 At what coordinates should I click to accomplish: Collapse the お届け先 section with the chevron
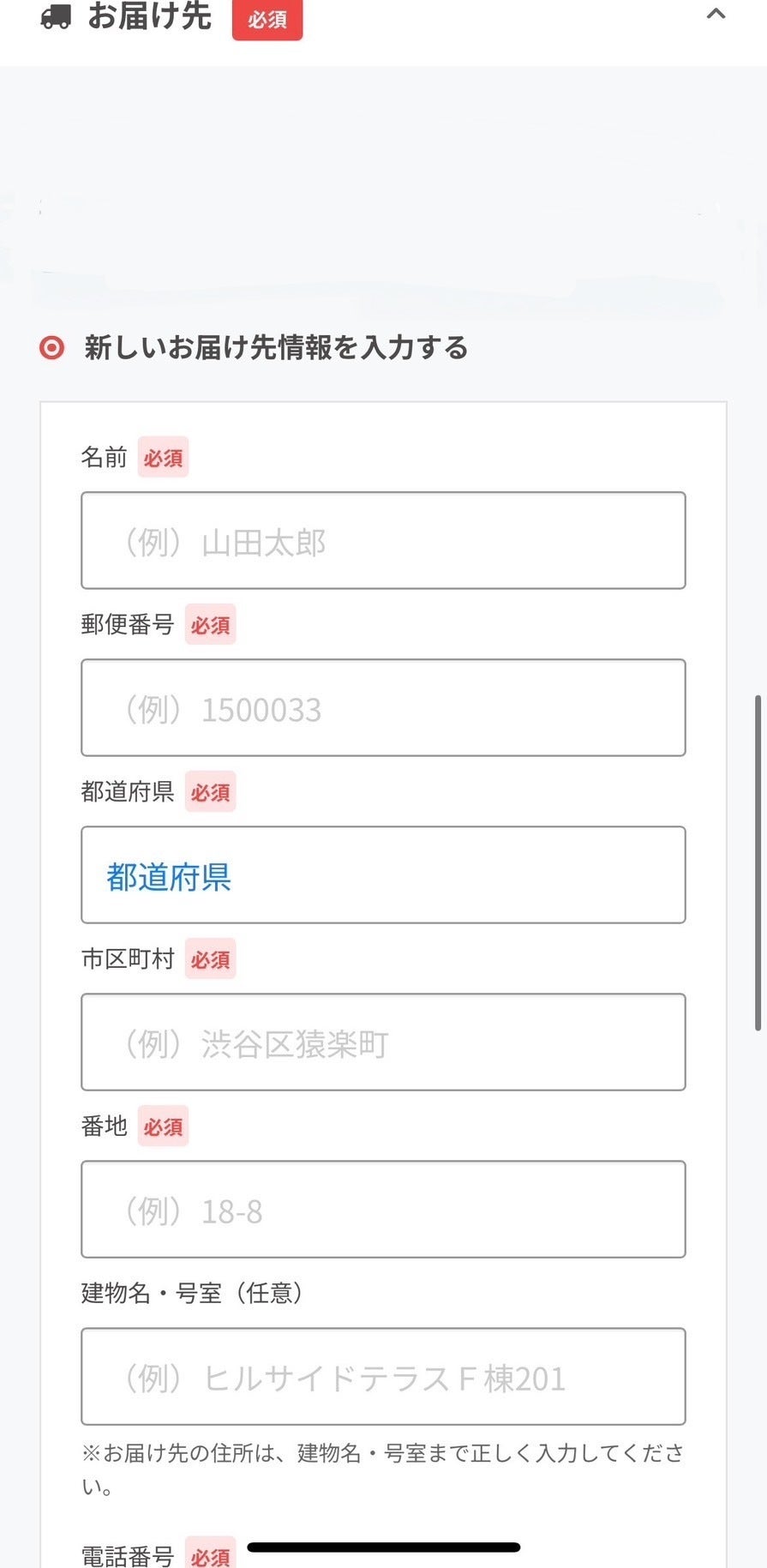[x=716, y=14]
